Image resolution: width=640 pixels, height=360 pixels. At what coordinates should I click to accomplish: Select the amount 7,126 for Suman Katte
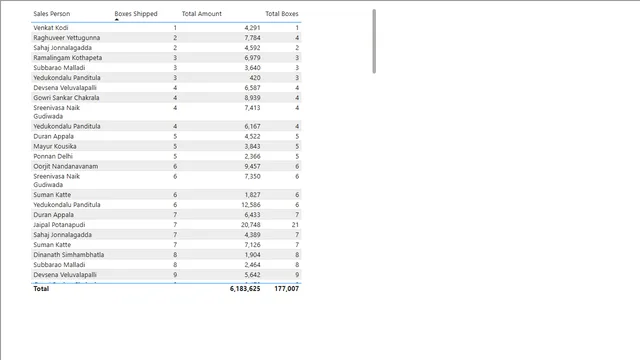[252, 244]
